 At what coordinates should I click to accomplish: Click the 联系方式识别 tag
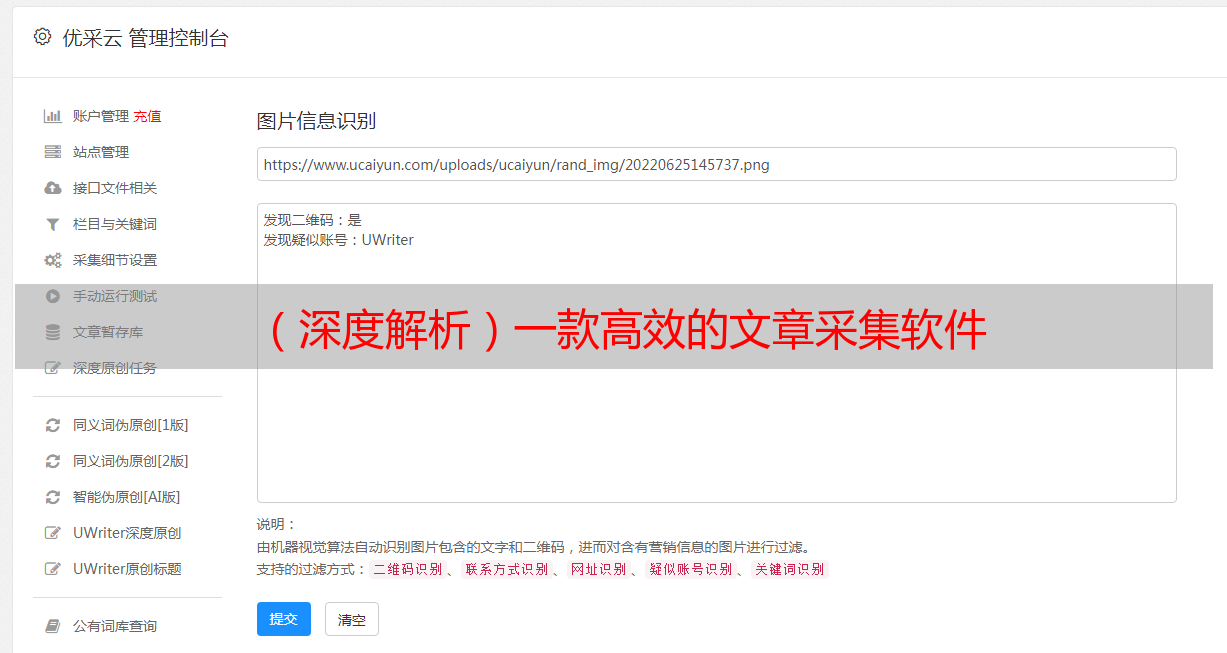(507, 569)
